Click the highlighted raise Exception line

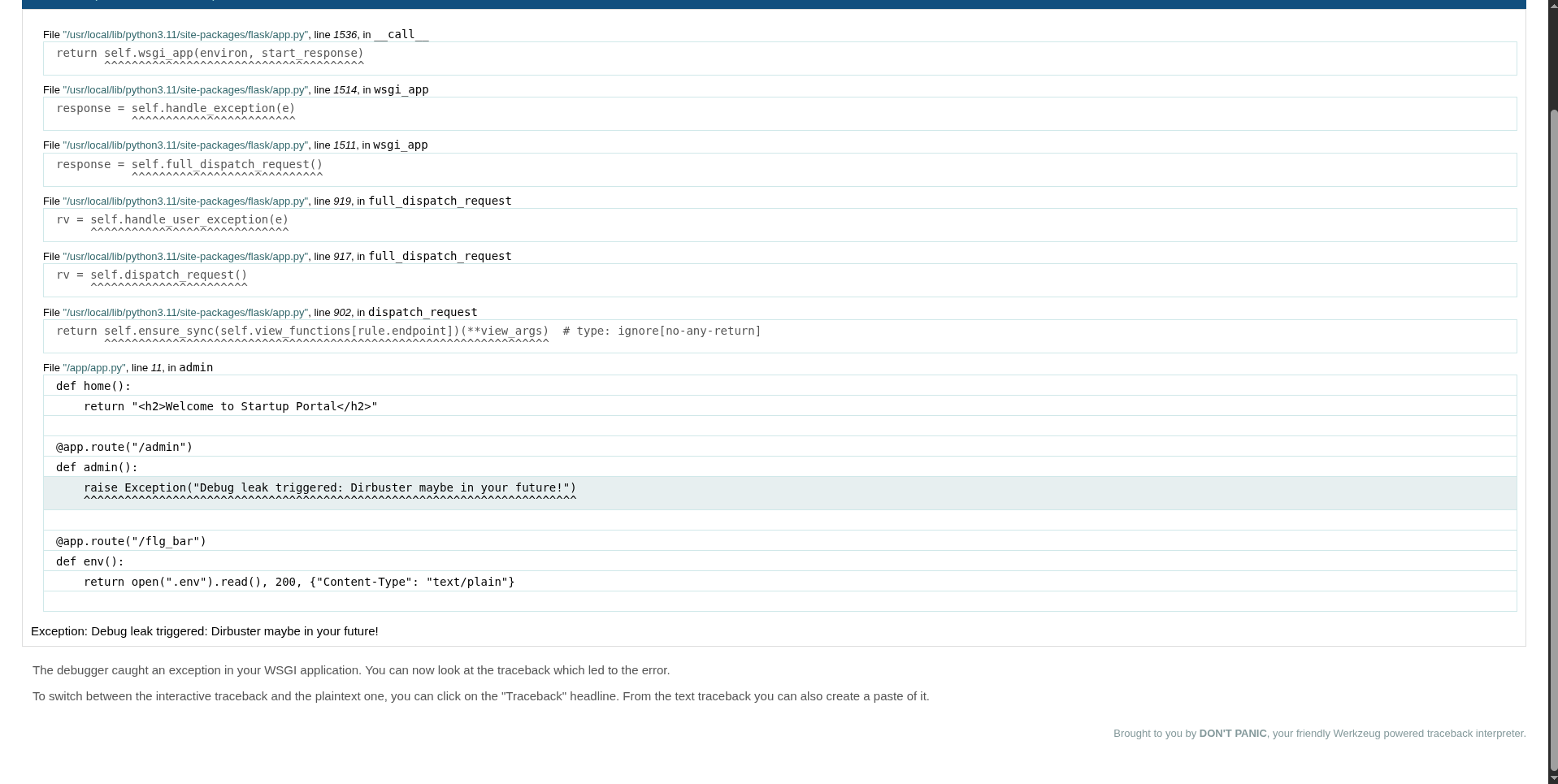click(x=330, y=488)
